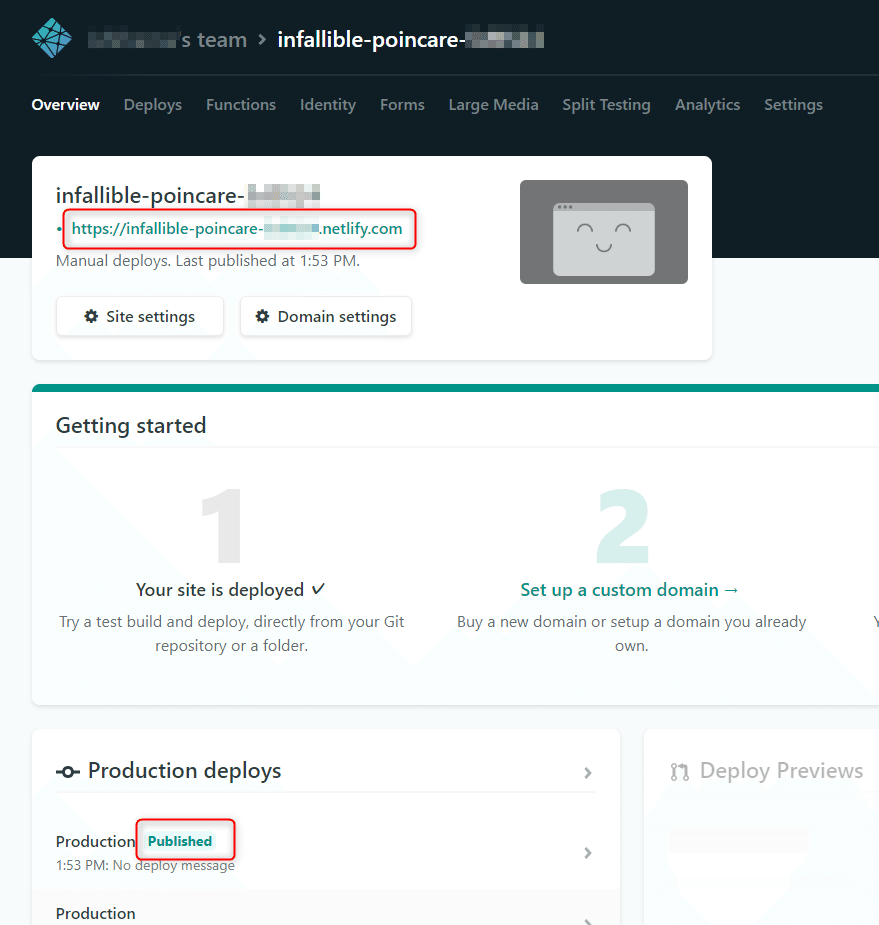The image size is (879, 925).
Task: Switch to the Deploys tab
Action: click(153, 105)
